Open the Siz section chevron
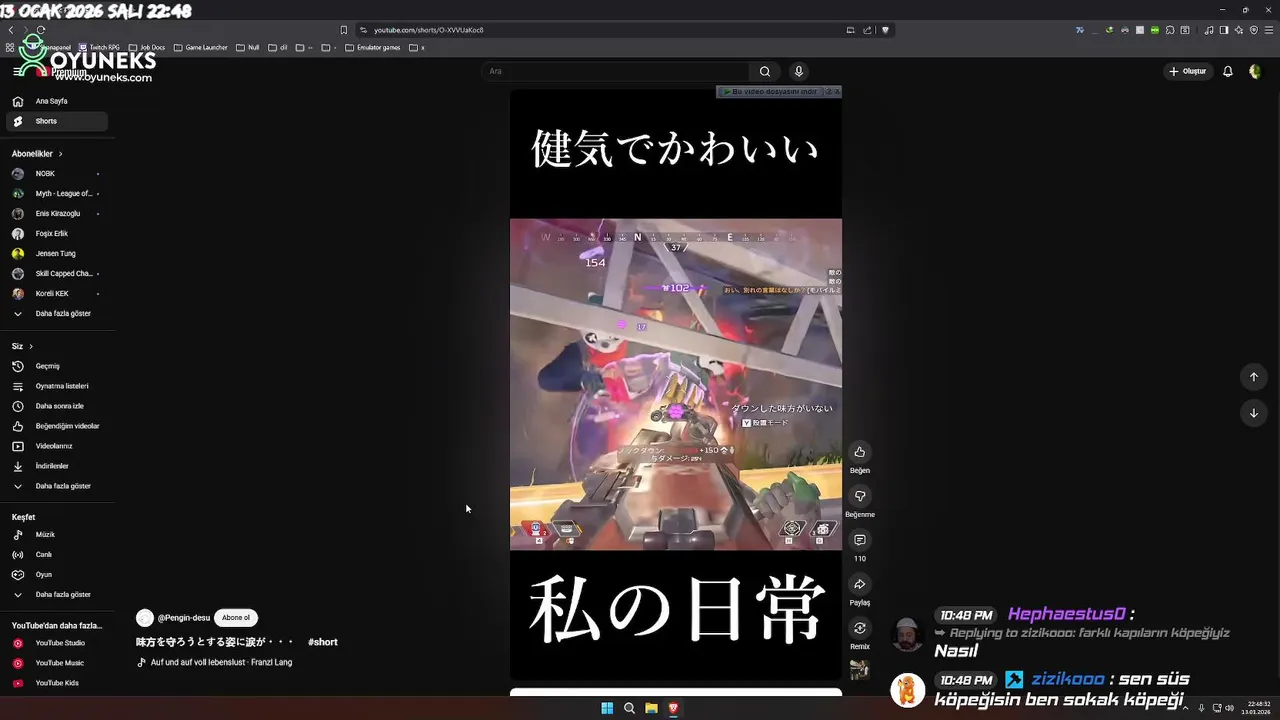The height and width of the screenshot is (720, 1280). click(31, 346)
